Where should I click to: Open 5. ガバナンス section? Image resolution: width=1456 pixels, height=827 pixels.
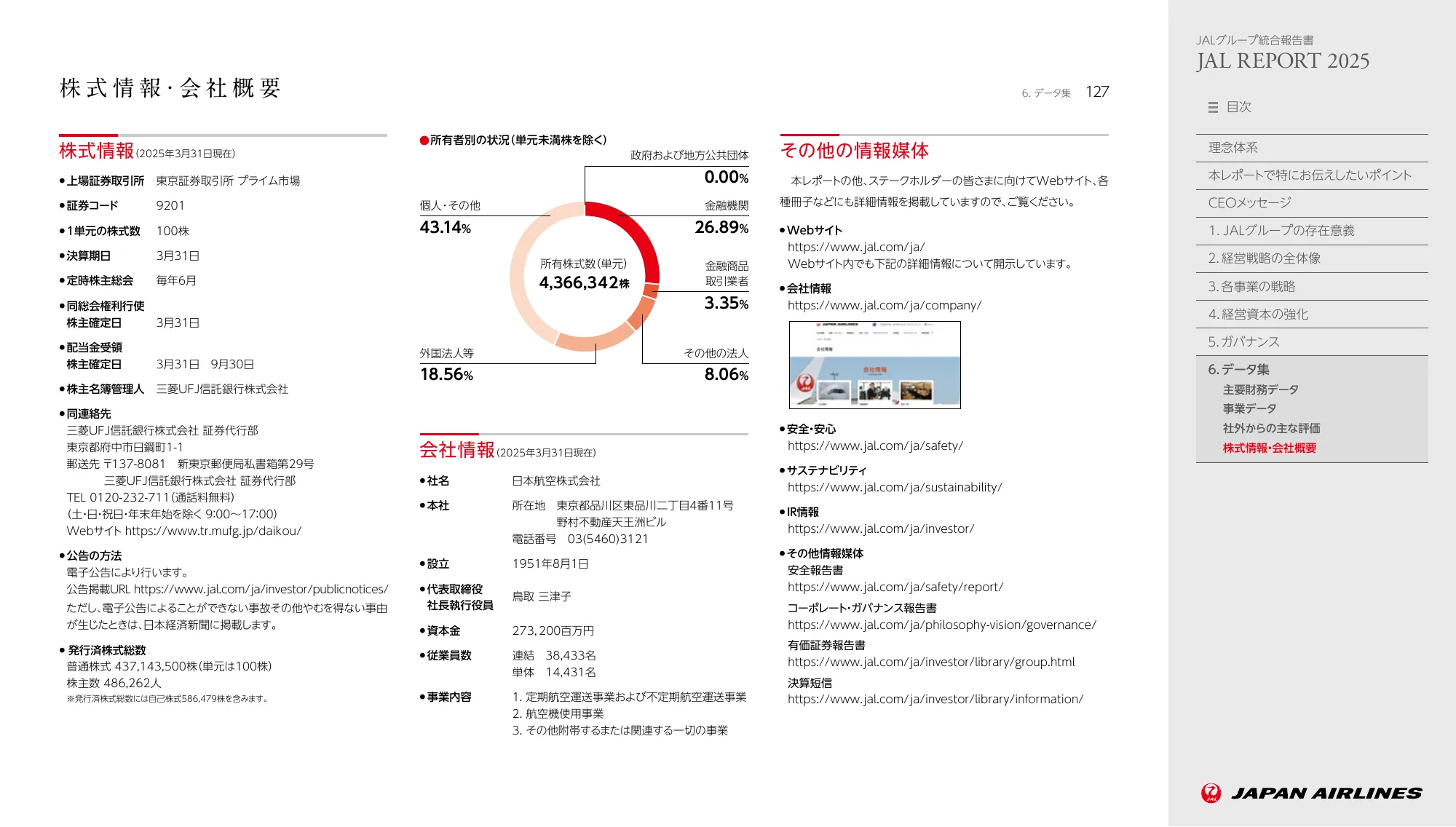1312,342
